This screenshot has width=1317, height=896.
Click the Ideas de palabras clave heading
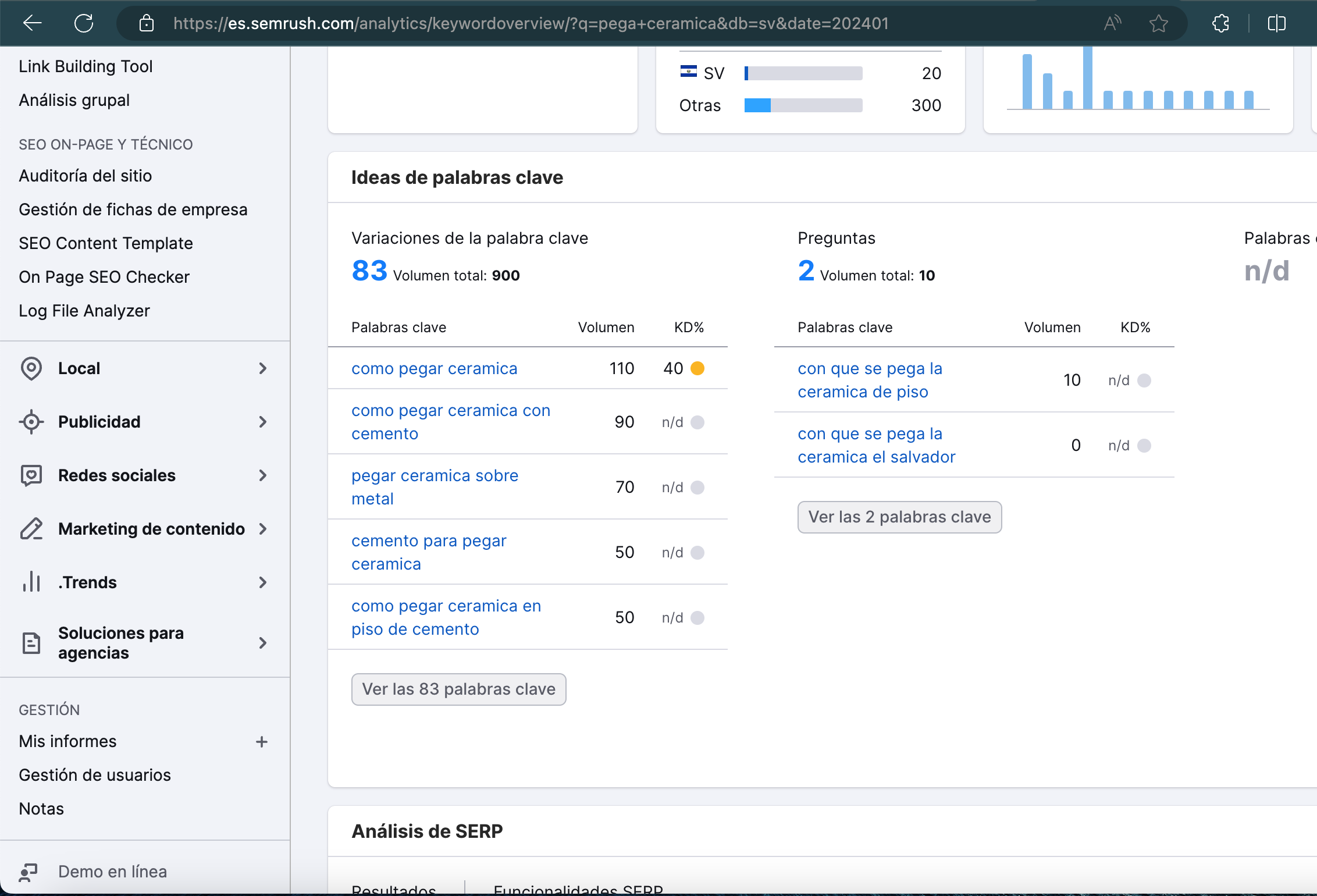(x=457, y=177)
